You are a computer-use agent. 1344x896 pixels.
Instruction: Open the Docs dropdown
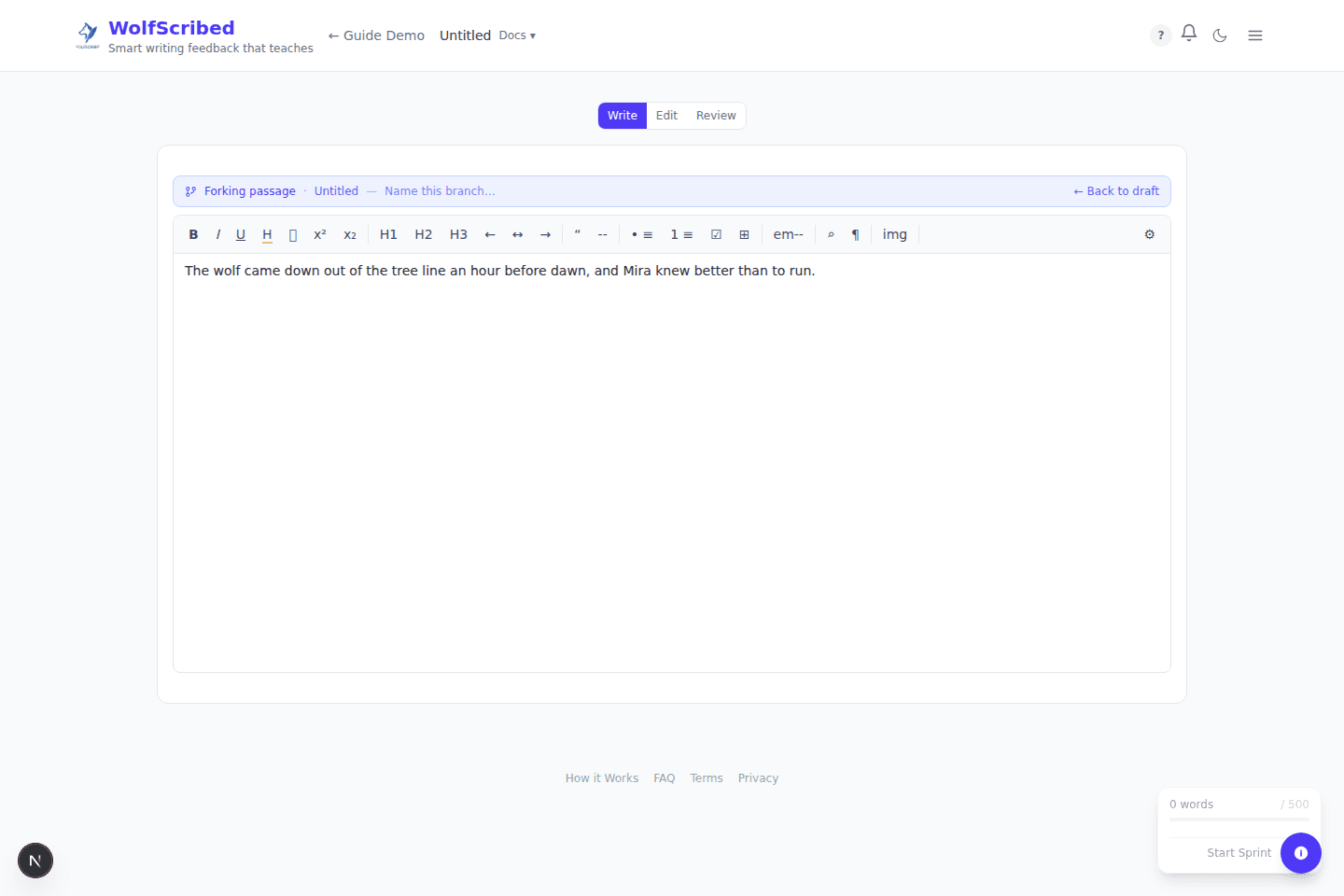(x=517, y=35)
